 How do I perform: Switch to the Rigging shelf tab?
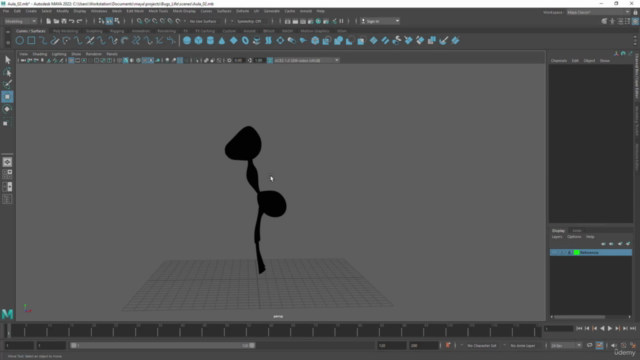point(117,31)
